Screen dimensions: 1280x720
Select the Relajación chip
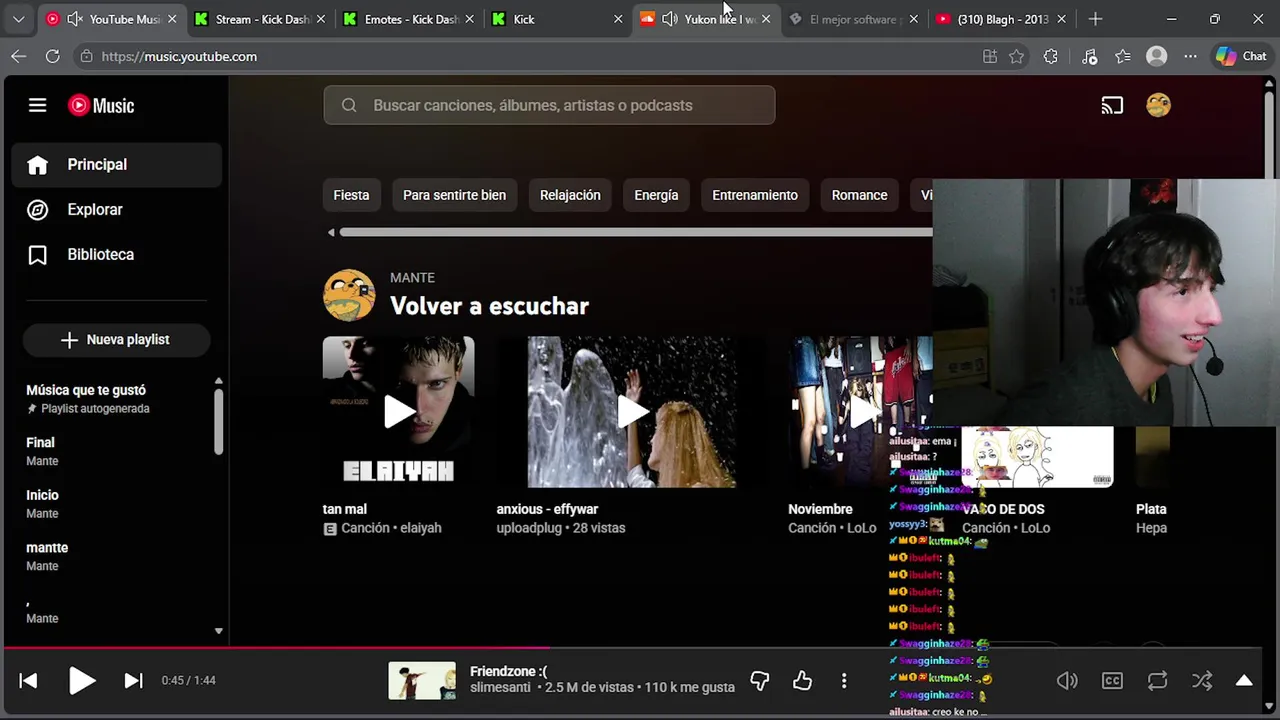point(570,195)
